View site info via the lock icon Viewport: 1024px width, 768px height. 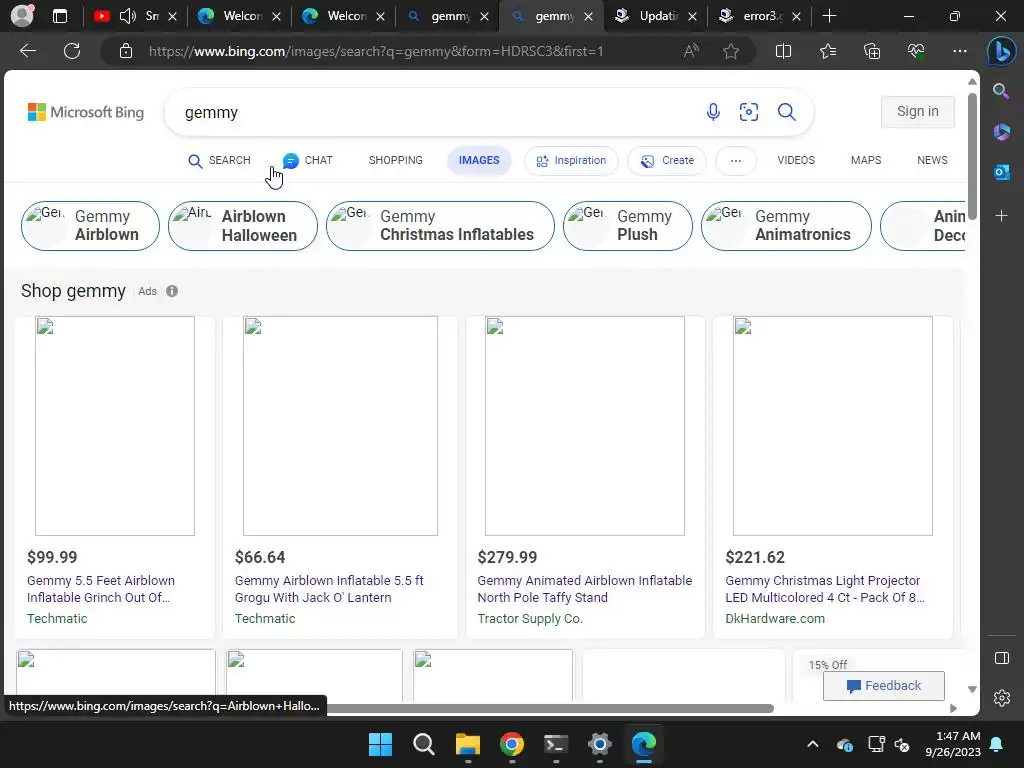[x=126, y=51]
